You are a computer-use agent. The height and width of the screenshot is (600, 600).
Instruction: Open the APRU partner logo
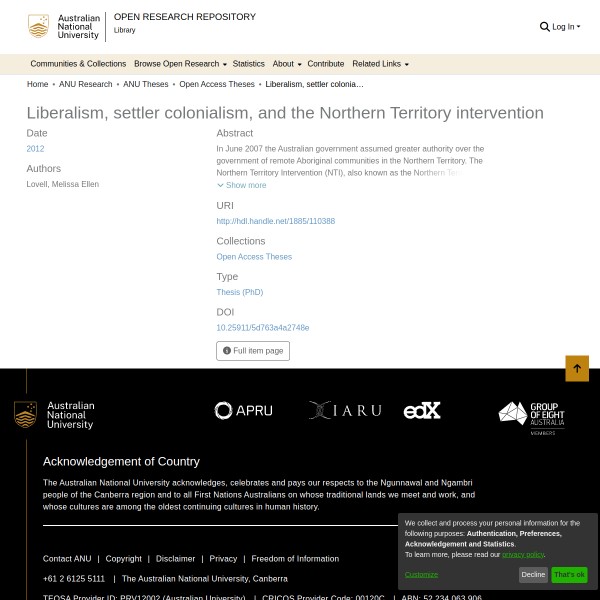point(243,410)
